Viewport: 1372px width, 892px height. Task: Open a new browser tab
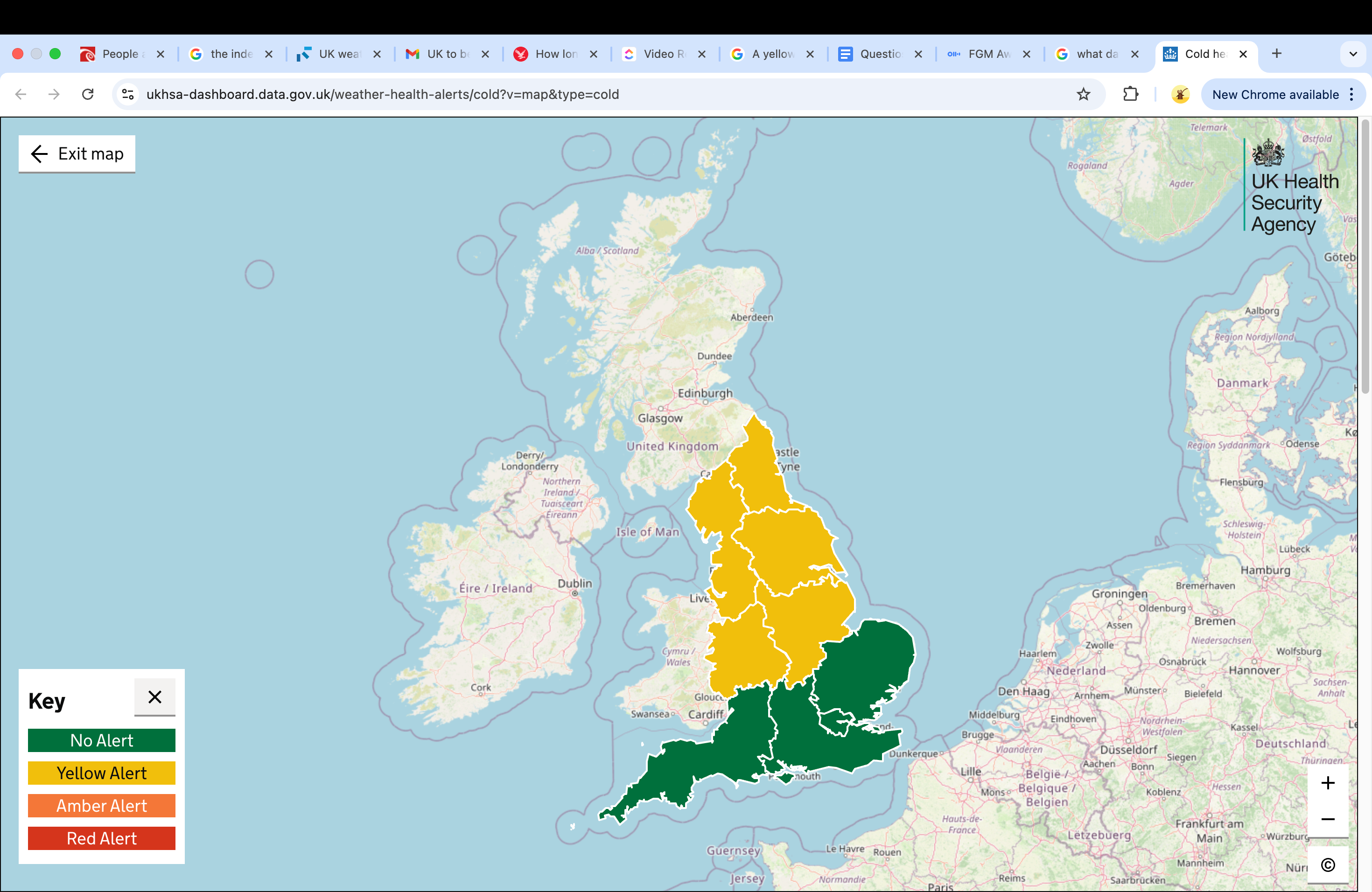(1276, 54)
